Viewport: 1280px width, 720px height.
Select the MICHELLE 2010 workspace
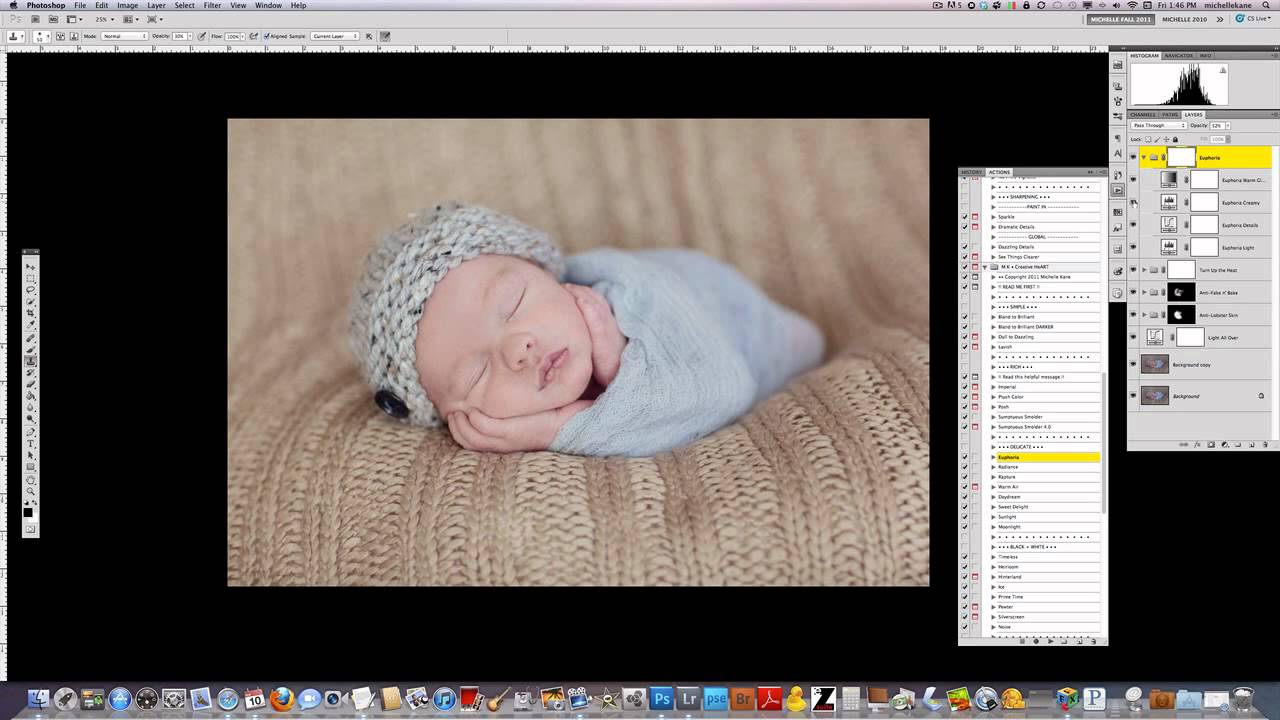tap(1183, 19)
